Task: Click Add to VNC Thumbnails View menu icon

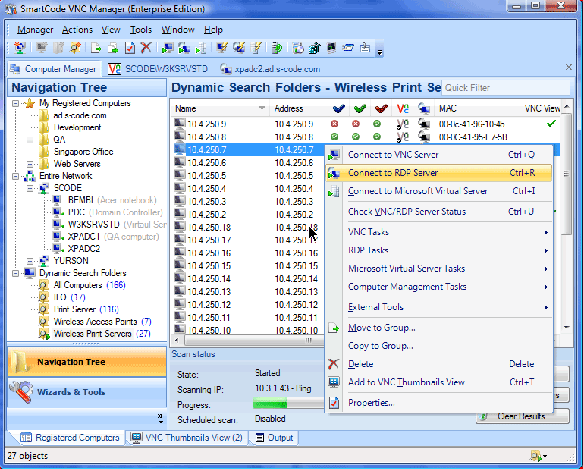Action: [334, 382]
